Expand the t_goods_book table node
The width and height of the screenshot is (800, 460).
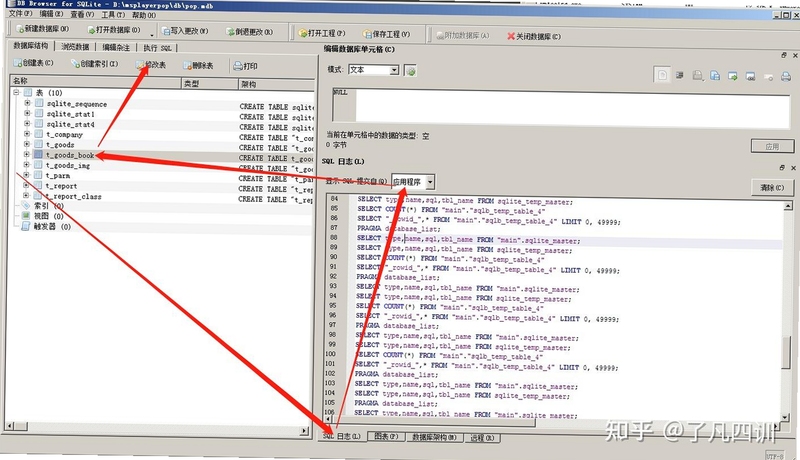26,154
